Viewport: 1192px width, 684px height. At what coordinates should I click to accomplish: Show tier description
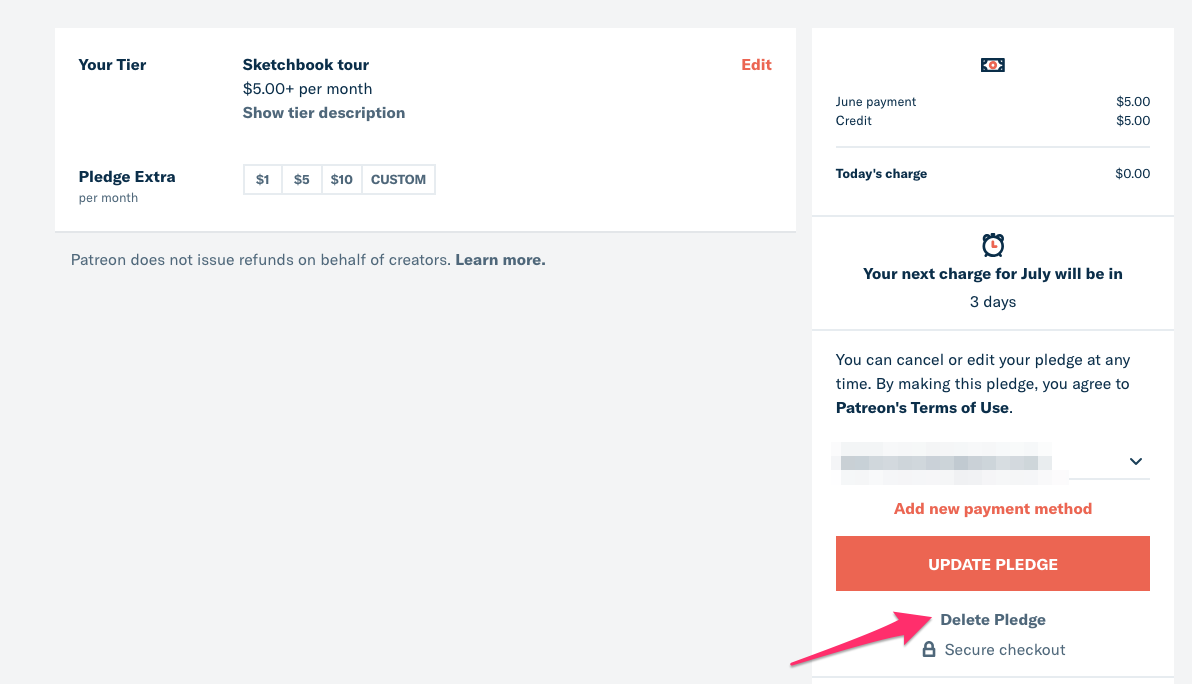click(324, 113)
